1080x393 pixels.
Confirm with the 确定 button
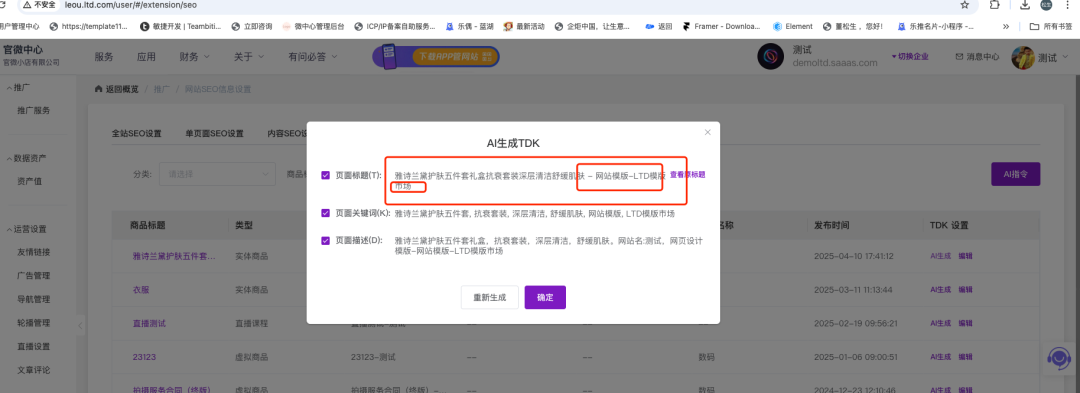pyautogui.click(x=545, y=297)
